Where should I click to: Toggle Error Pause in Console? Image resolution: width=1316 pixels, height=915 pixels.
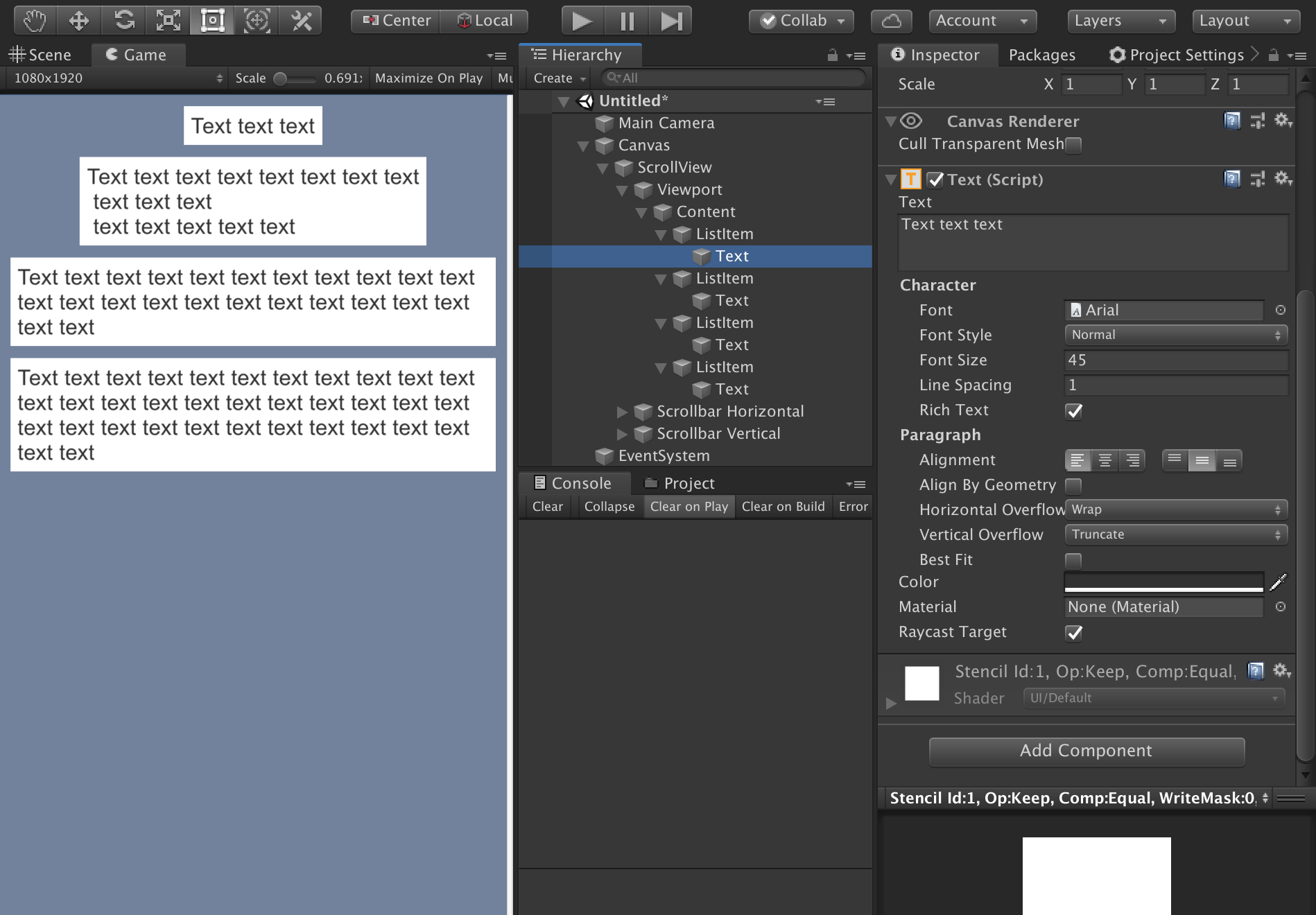(x=853, y=507)
